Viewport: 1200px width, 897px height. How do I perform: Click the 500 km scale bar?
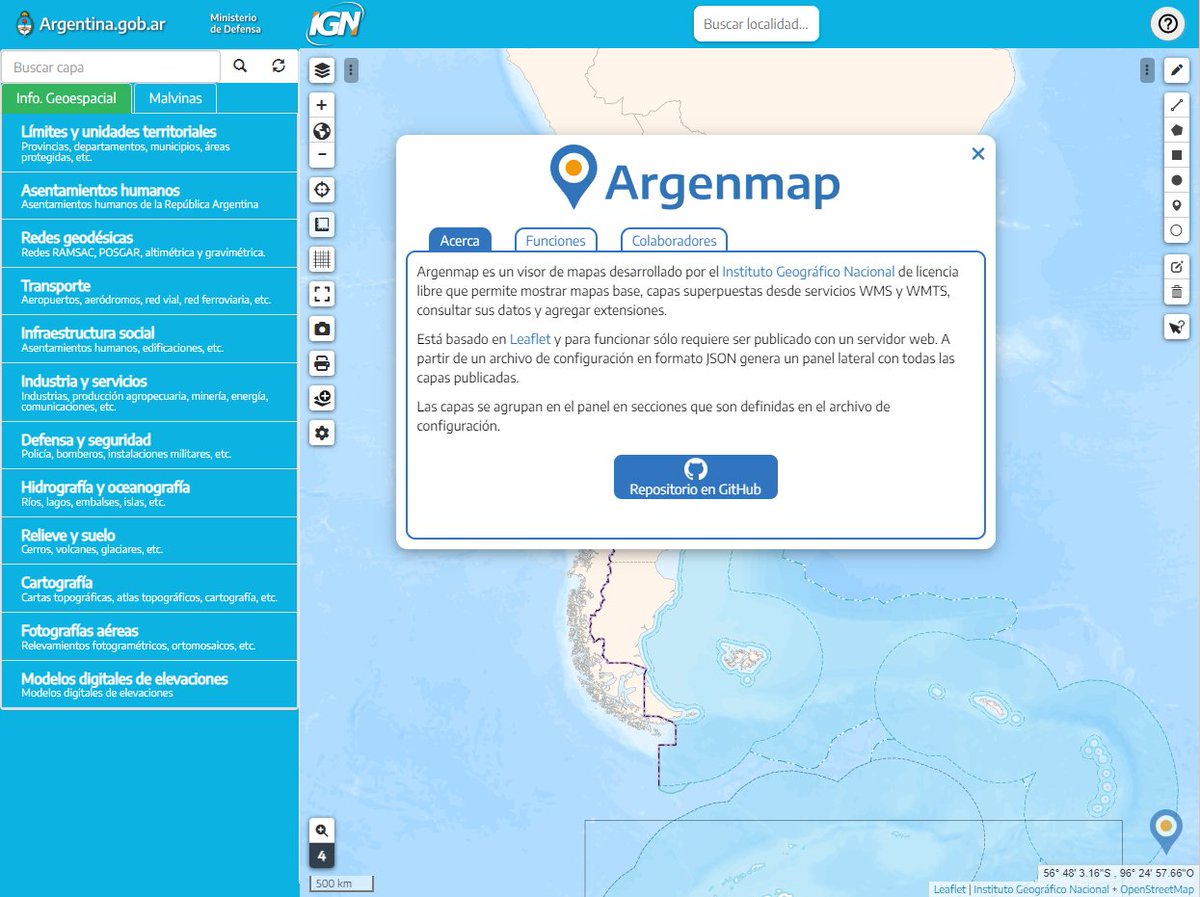click(x=340, y=883)
